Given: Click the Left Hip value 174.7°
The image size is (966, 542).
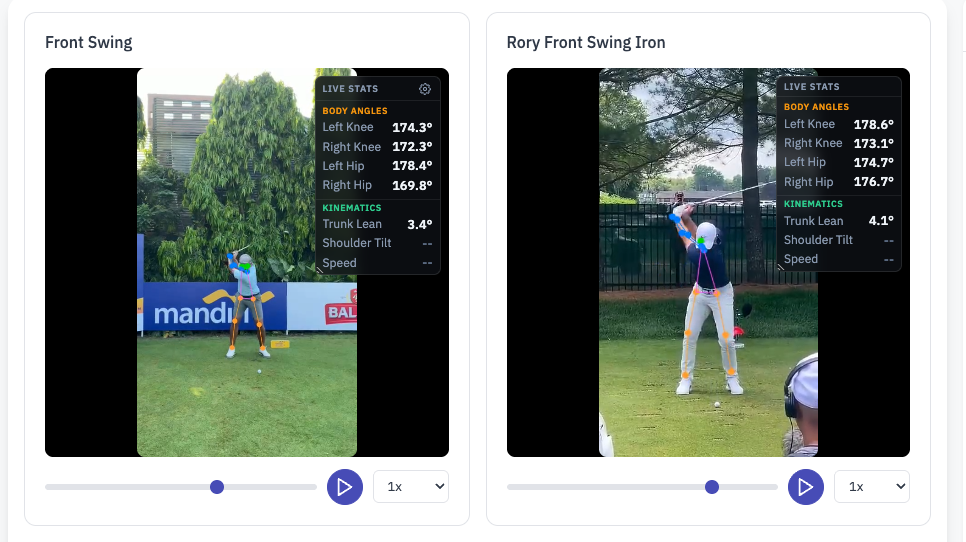Looking at the screenshot, I should point(874,163).
